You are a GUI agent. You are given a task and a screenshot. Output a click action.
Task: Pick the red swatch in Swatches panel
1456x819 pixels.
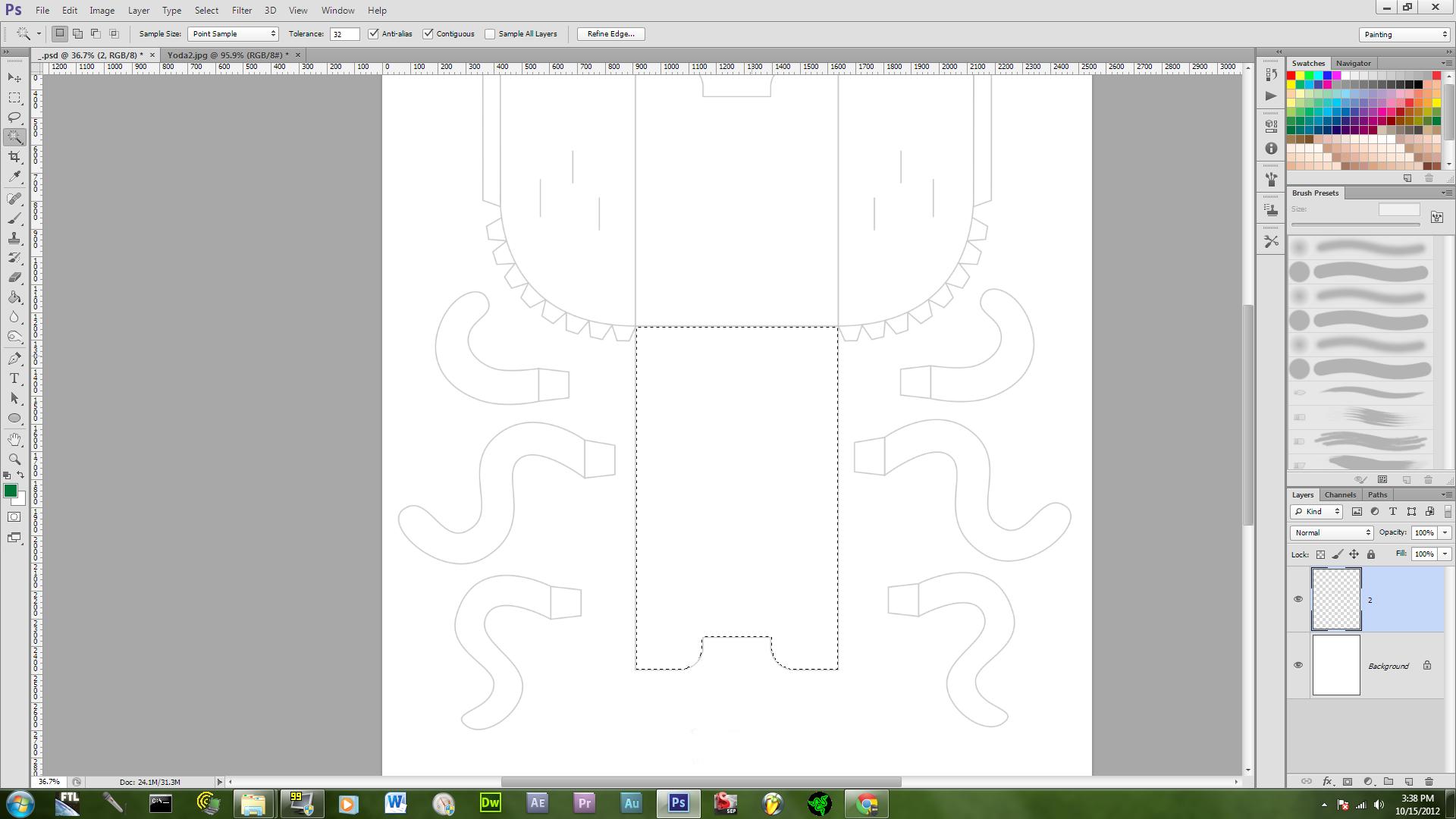(x=1291, y=76)
